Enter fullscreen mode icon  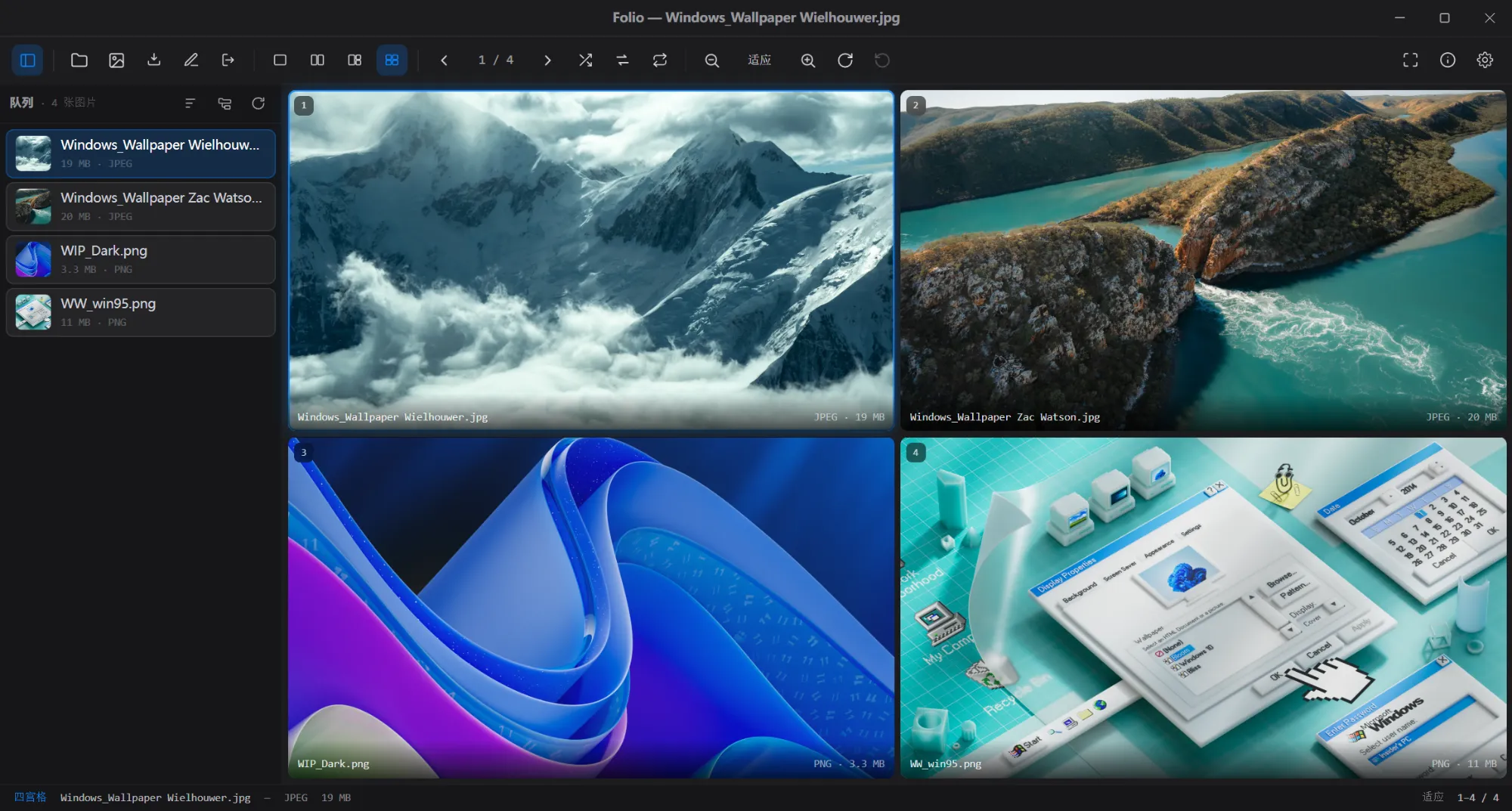click(x=1411, y=60)
